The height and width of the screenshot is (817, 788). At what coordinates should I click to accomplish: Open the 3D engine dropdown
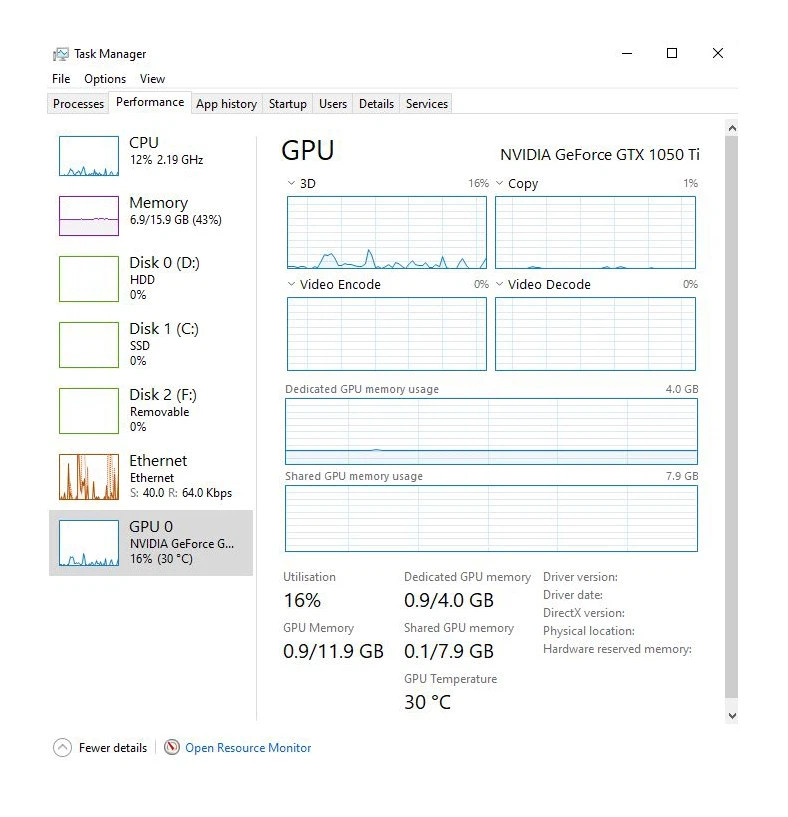tap(291, 183)
